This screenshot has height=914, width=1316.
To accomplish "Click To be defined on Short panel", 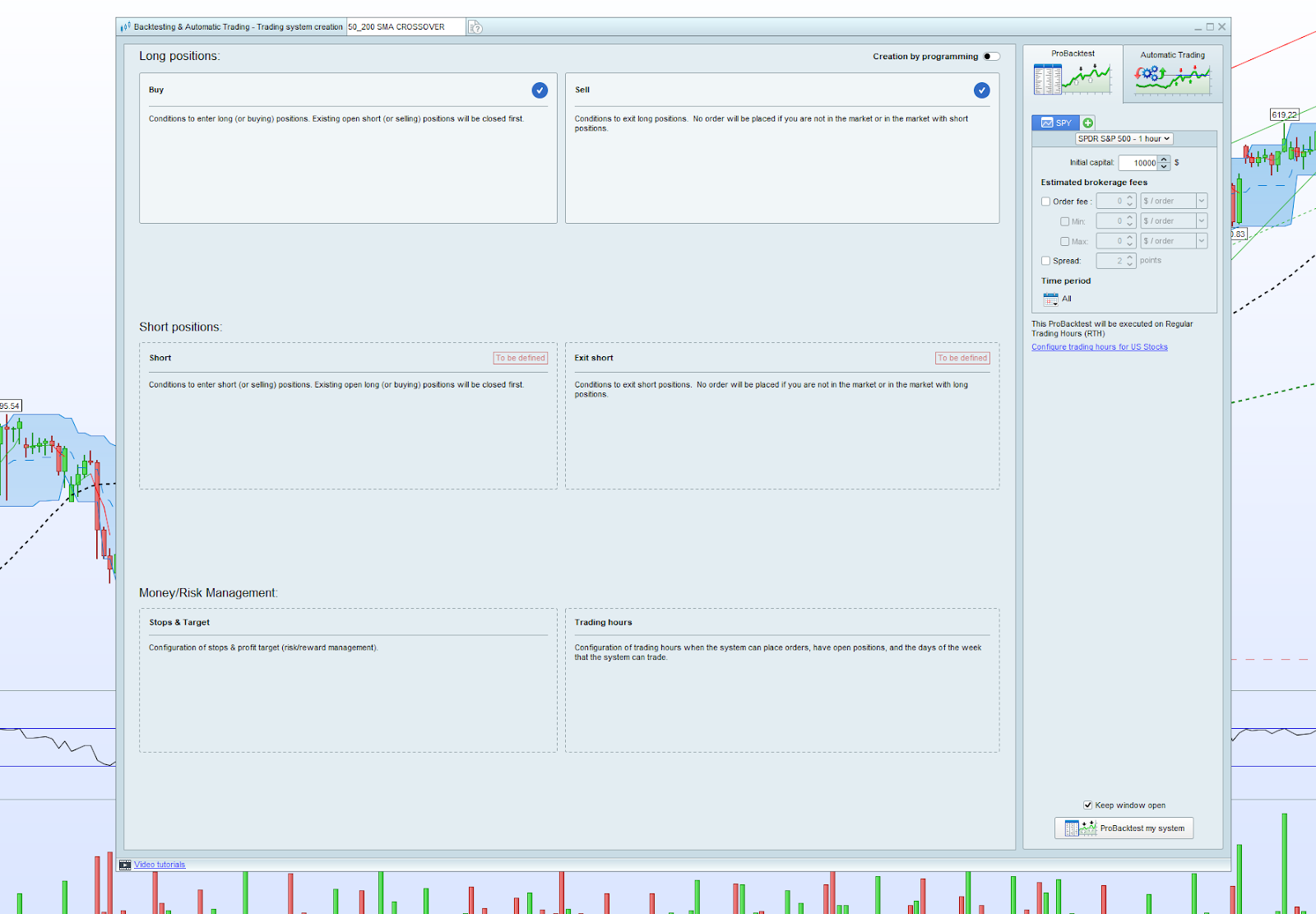I will (x=521, y=358).
